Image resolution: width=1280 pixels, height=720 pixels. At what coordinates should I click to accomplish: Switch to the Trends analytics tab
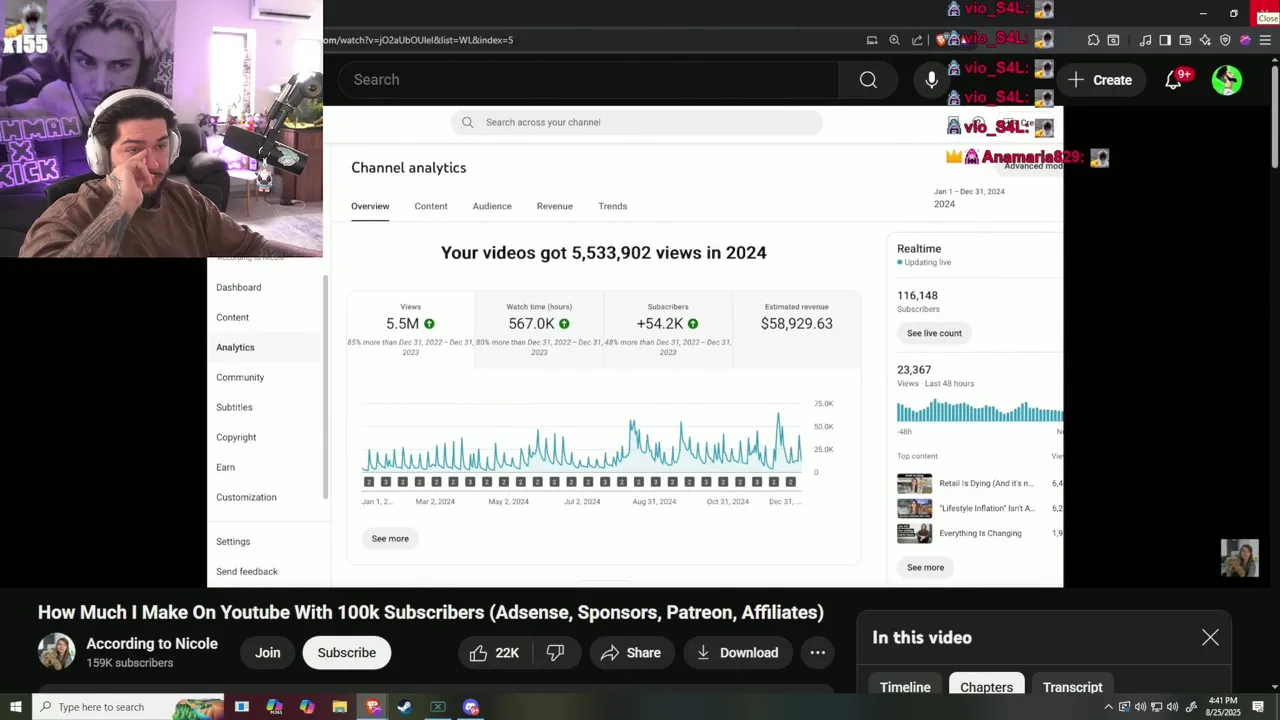pos(613,206)
